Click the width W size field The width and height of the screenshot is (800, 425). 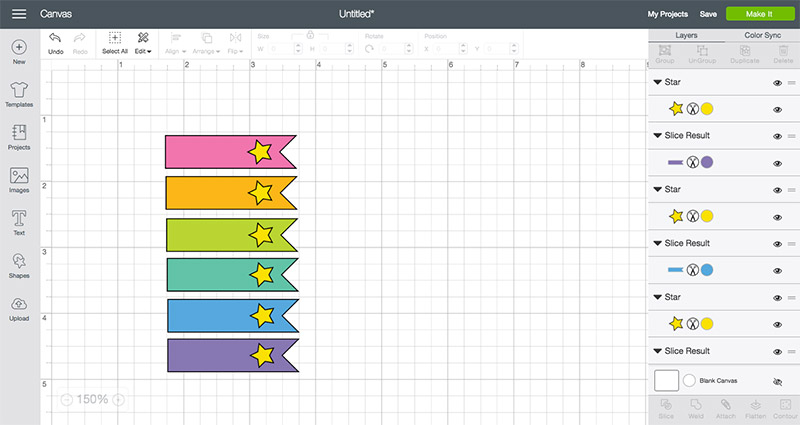(x=285, y=49)
